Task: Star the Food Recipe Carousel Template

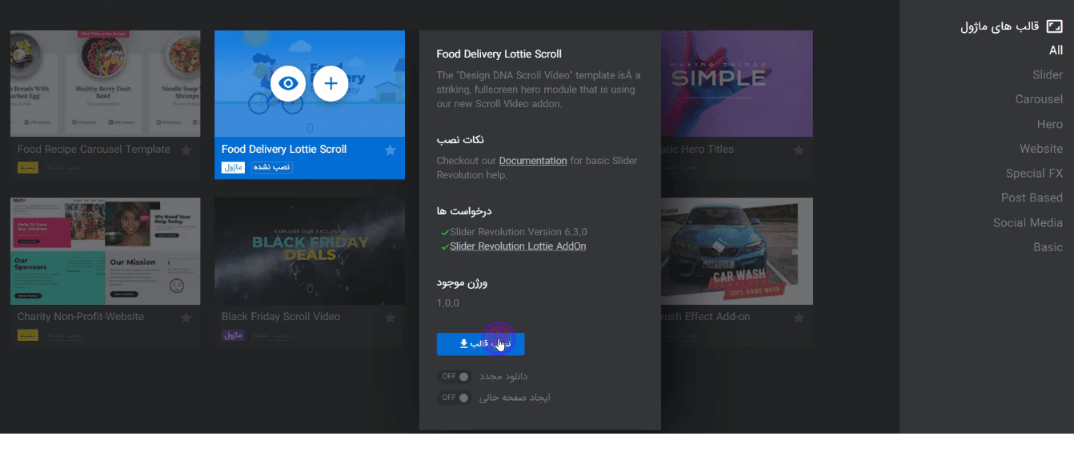Action: pos(186,150)
